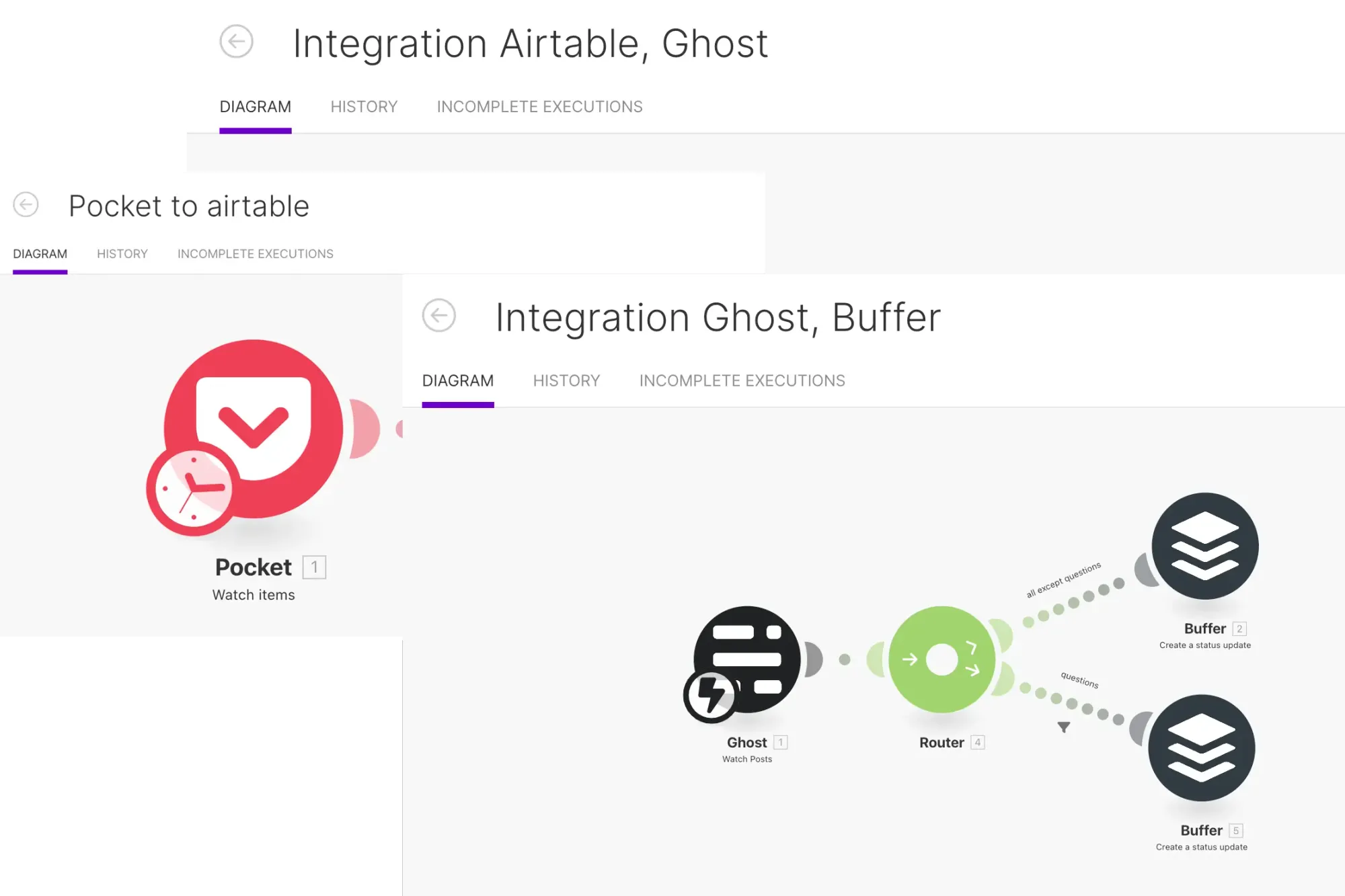Open Incomplete Executions tab in Ghost, Buffer scenario
This screenshot has height=896, width=1345.
pos(742,381)
